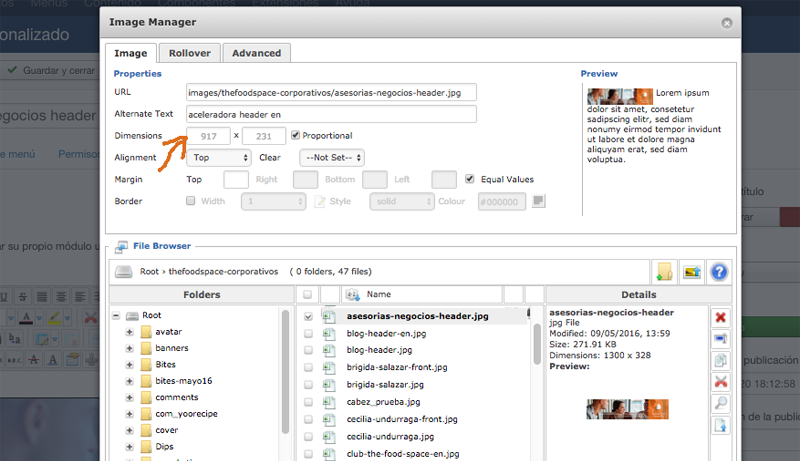Open the Border Style dropdown showing solid
This screenshot has width=800, height=461.
coord(402,201)
